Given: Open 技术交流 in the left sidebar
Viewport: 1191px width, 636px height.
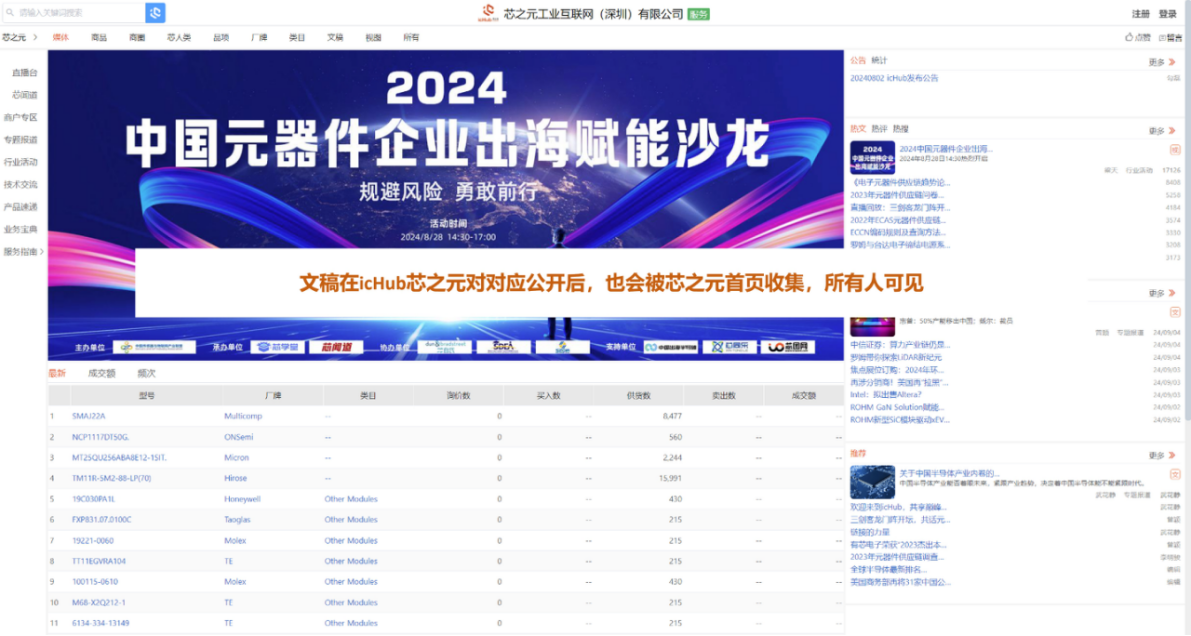Looking at the screenshot, I should click(21, 185).
